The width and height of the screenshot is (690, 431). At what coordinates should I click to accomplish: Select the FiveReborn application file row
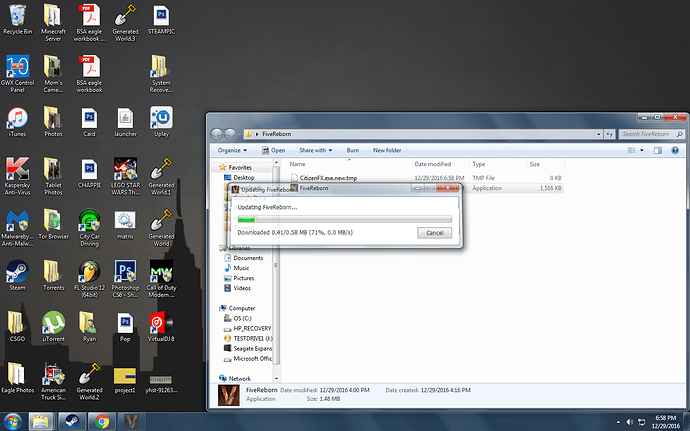click(426, 188)
